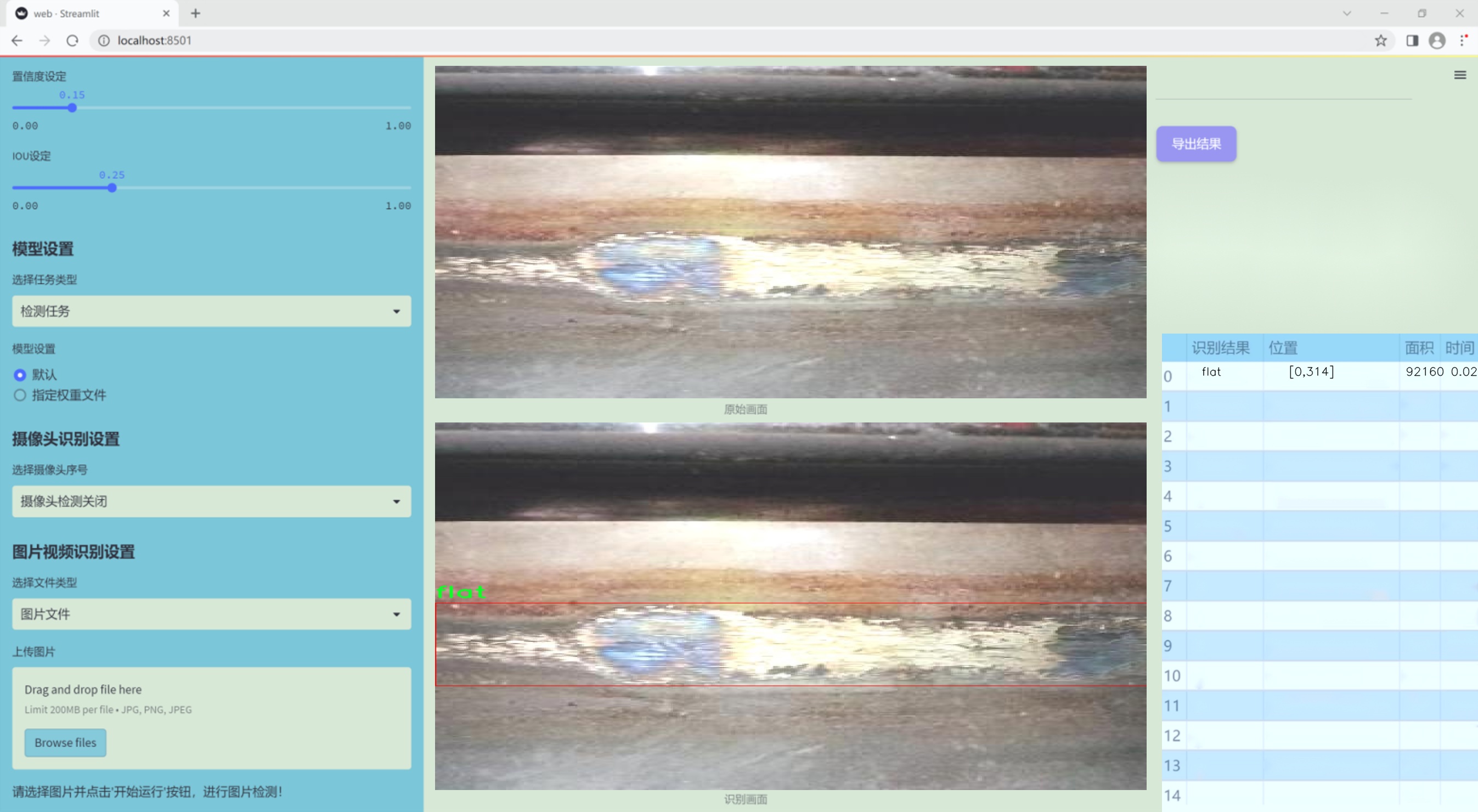Open the Streamlit hamburger menu
Screen dimensions: 1478x812
point(1460,75)
